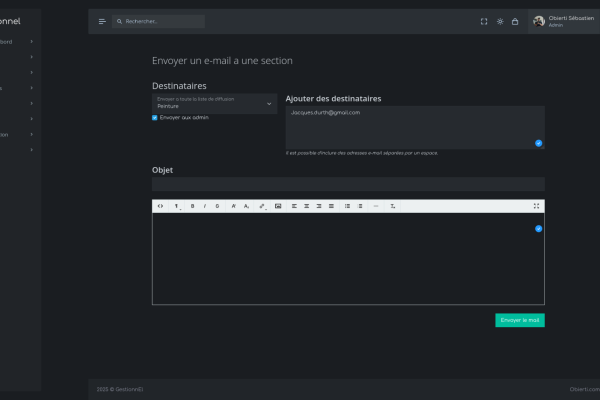Screen dimensions: 600x400
Task: Insert a link in the editor
Action: pos(262,206)
